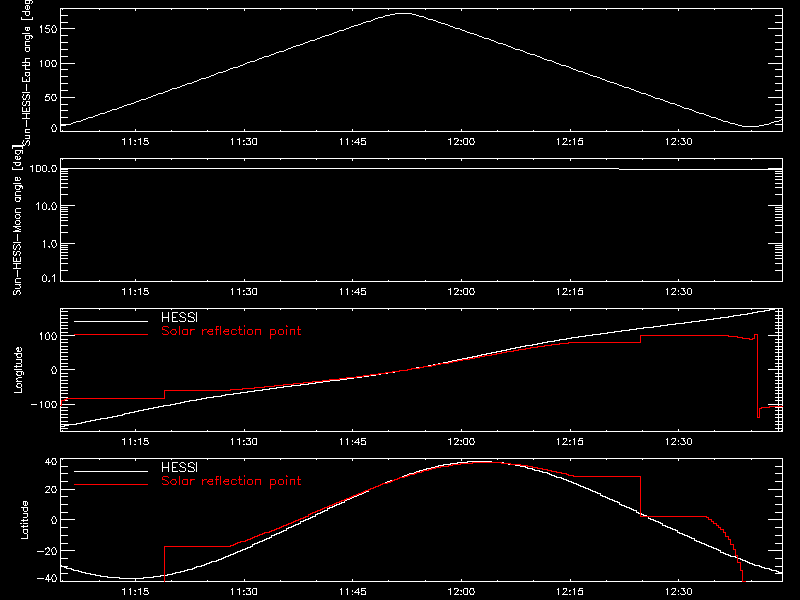Click 12:00 time label under Earth angle plot
800x600 pixels.
click(x=461, y=141)
